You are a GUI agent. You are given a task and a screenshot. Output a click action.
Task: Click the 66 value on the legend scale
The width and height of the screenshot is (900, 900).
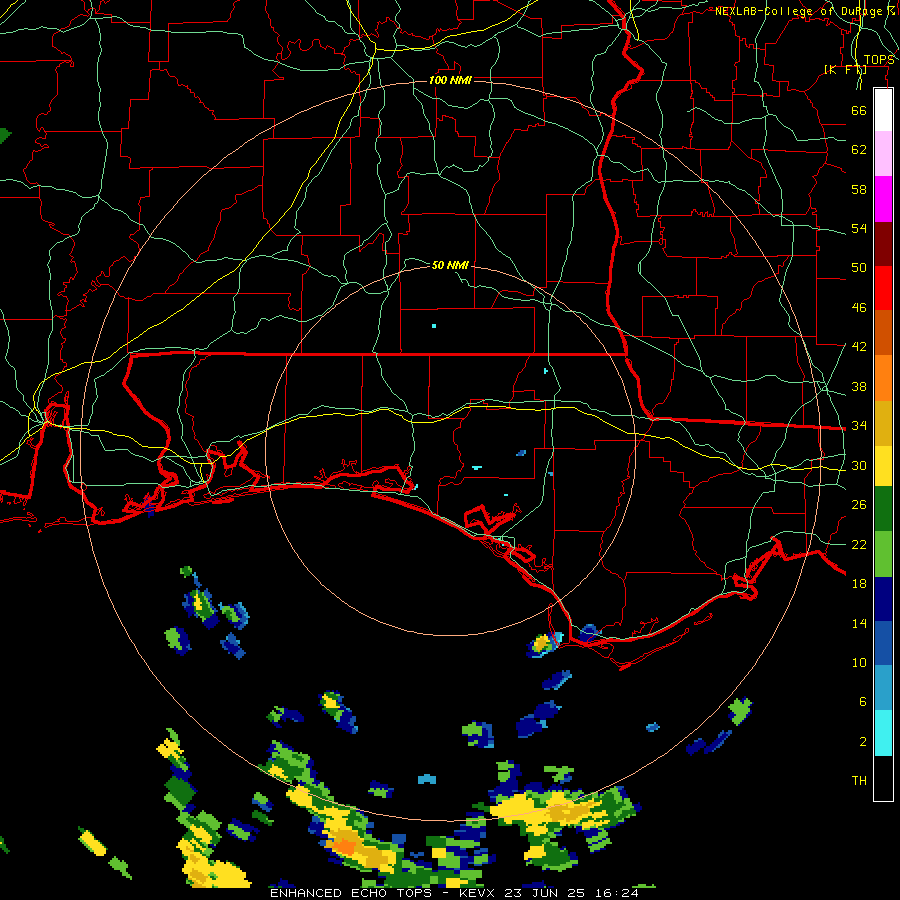(859, 110)
